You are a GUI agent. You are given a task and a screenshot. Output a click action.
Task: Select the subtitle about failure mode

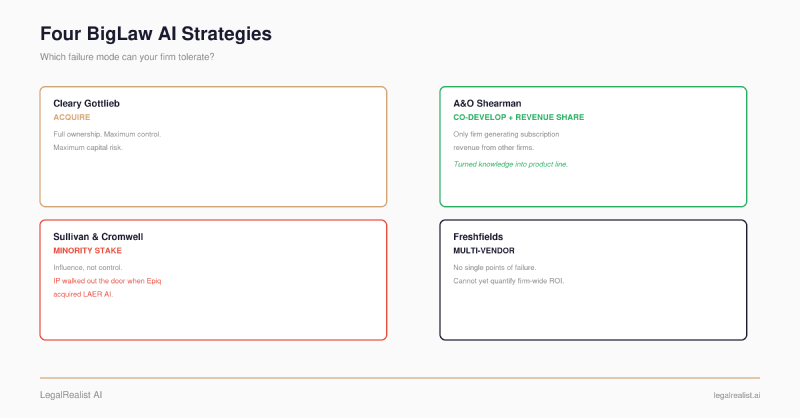click(x=127, y=57)
